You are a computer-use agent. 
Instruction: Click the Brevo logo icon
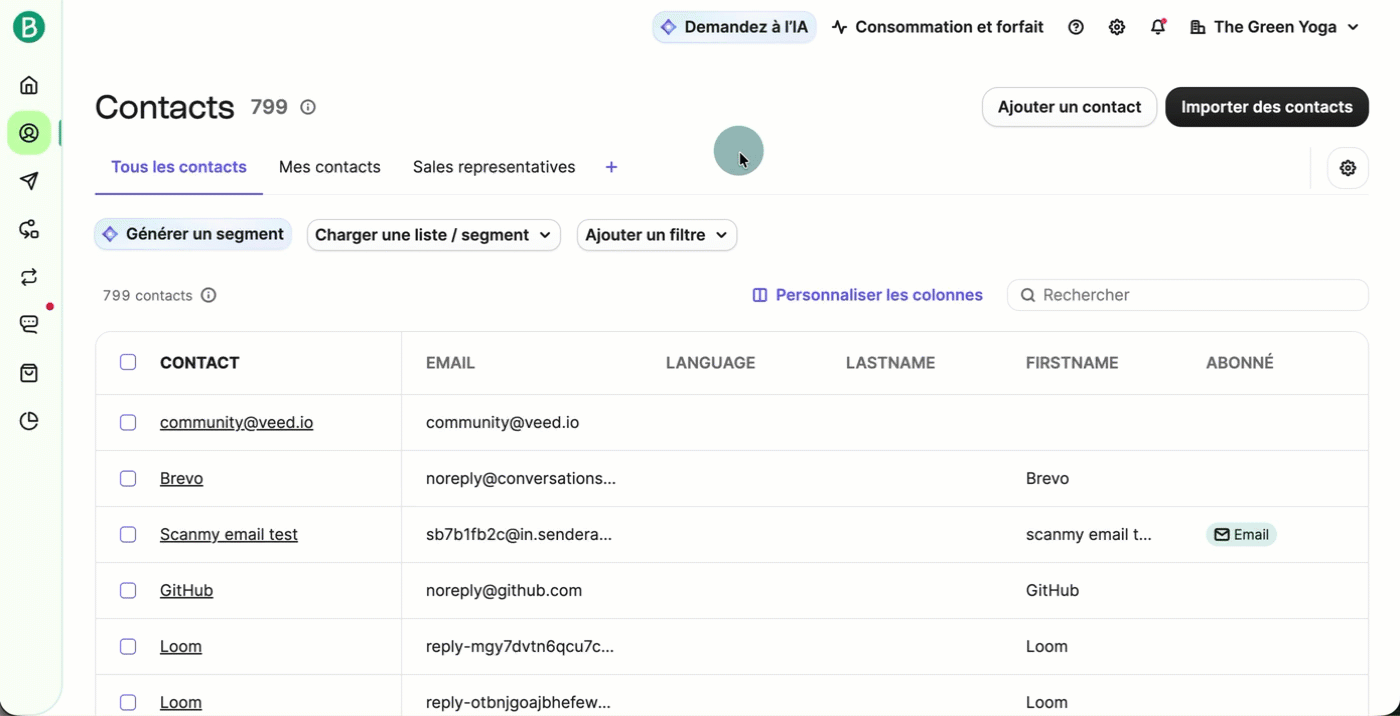coord(29,27)
